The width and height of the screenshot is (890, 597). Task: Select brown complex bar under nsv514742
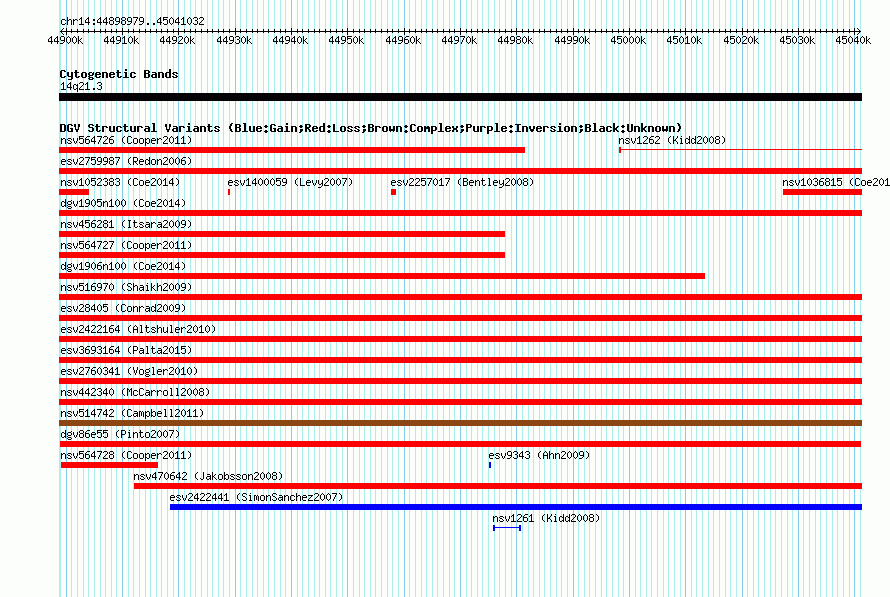[460, 423]
